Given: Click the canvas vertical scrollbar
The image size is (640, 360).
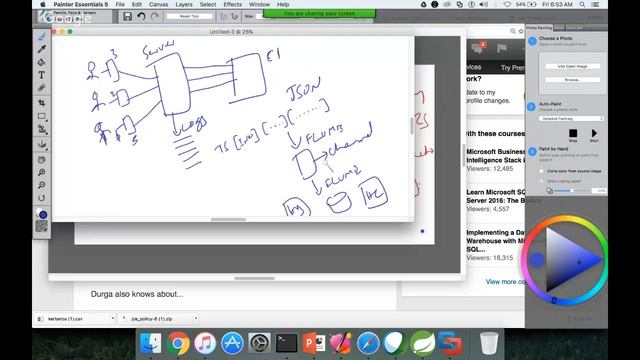Looking at the screenshot, I should point(411,126).
